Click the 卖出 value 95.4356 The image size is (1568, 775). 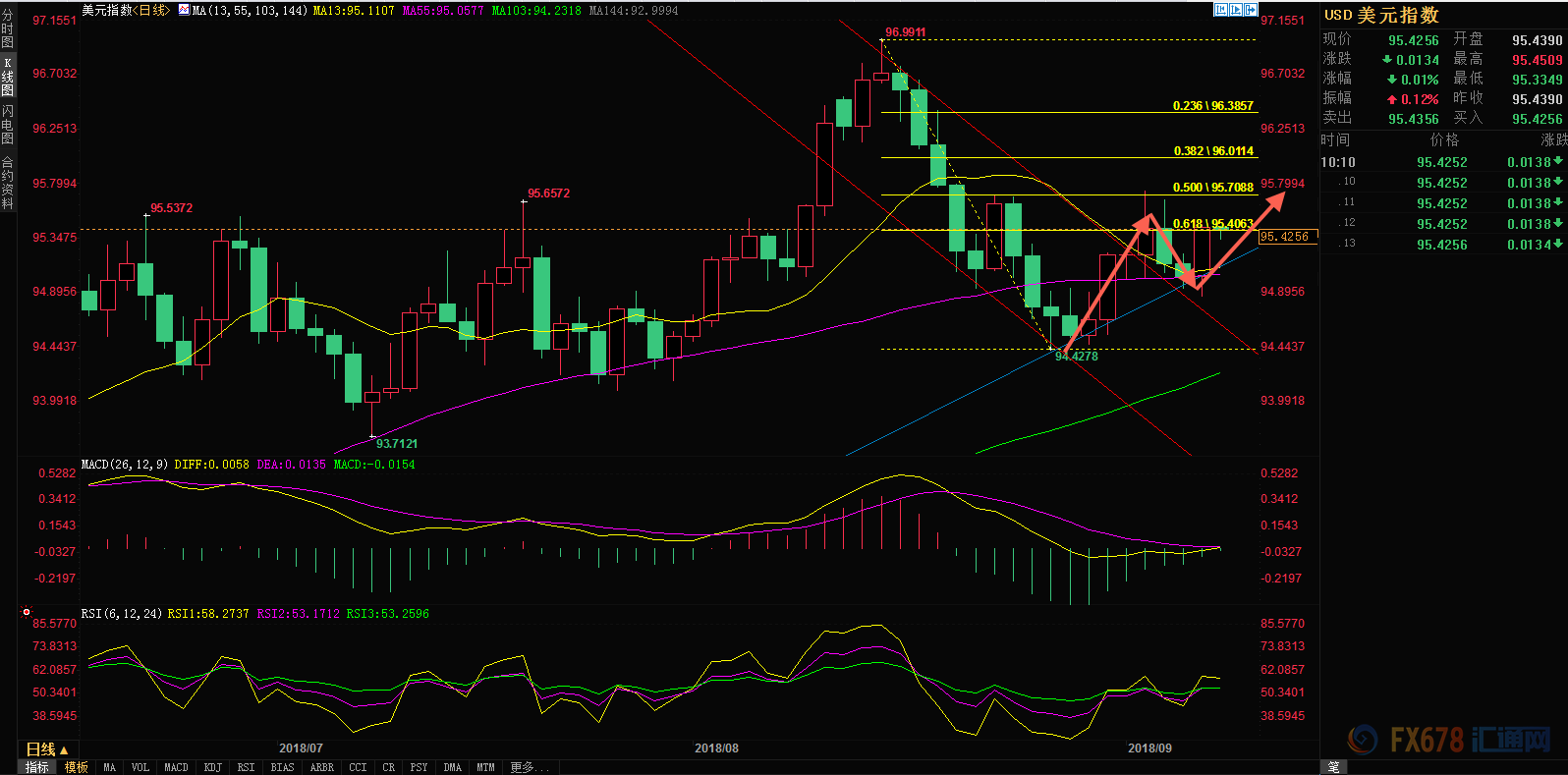(1413, 119)
